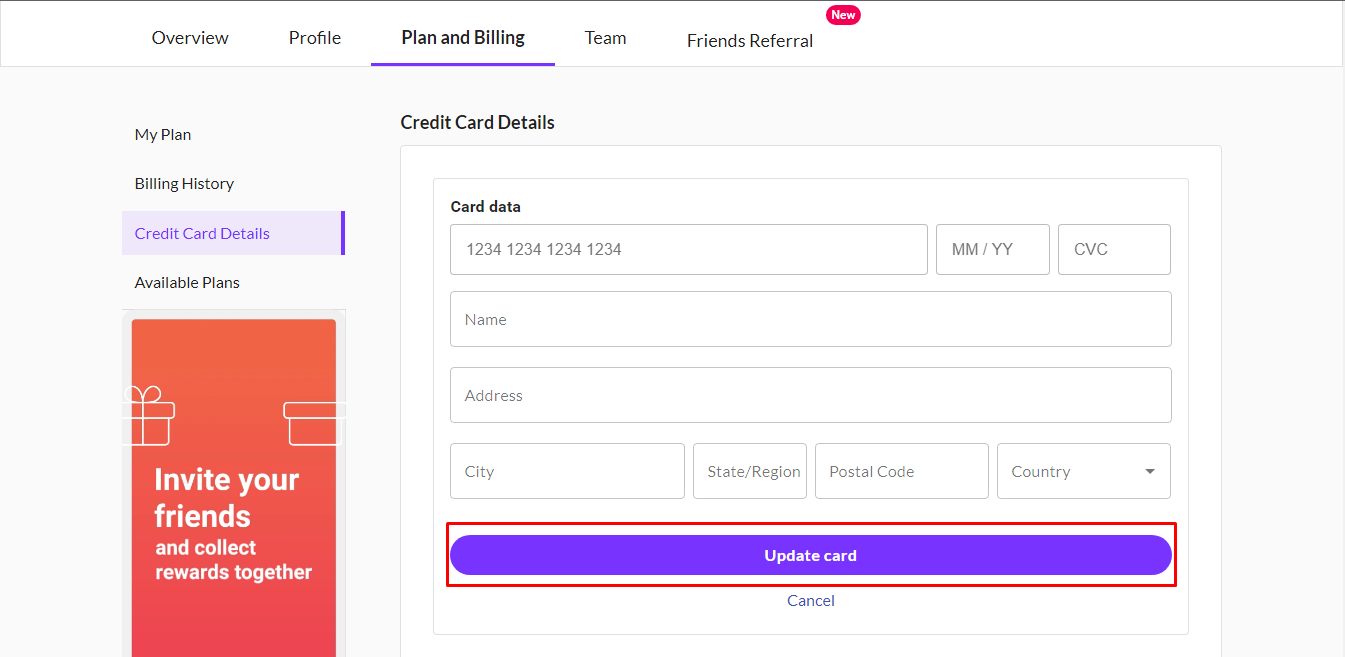The image size is (1345, 657).
Task: Click the CVC field
Action: point(1113,249)
